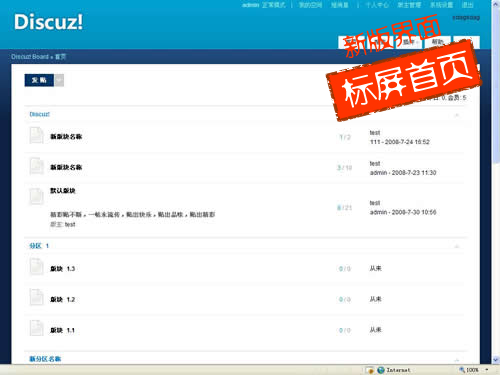Image resolution: width=500 pixels, height=375 pixels.
Task: Click the forum icon next to 默认版块
Action: click(x=36, y=197)
